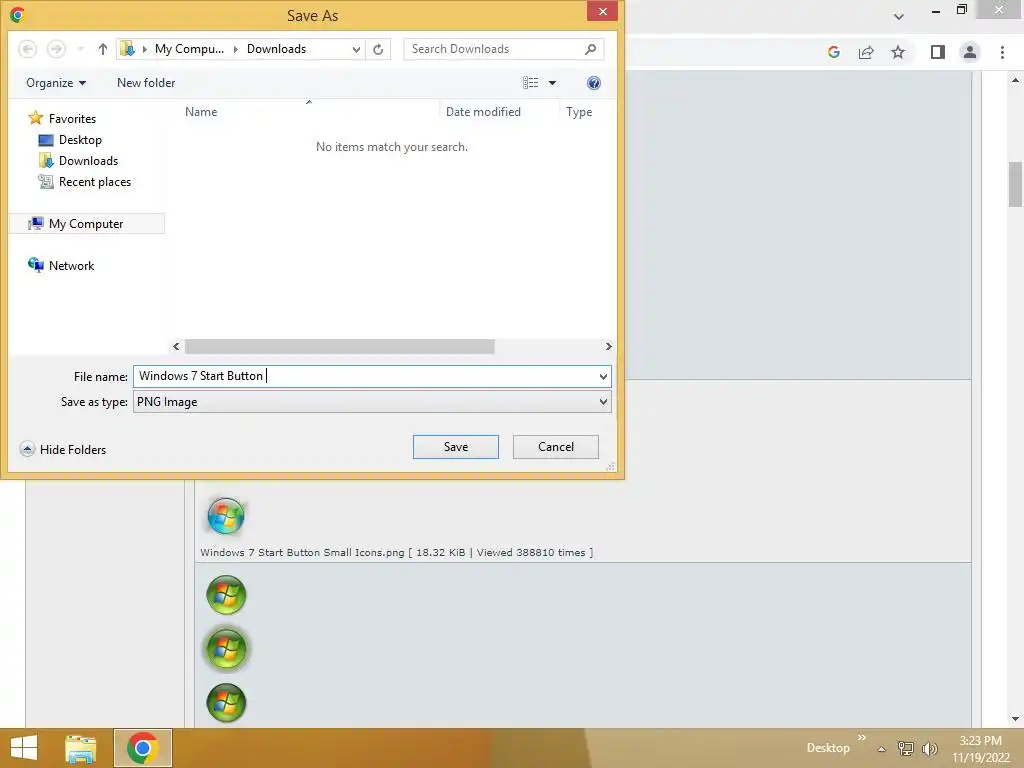Share this page in Chrome
The height and width of the screenshot is (768, 1024).
coord(866,52)
